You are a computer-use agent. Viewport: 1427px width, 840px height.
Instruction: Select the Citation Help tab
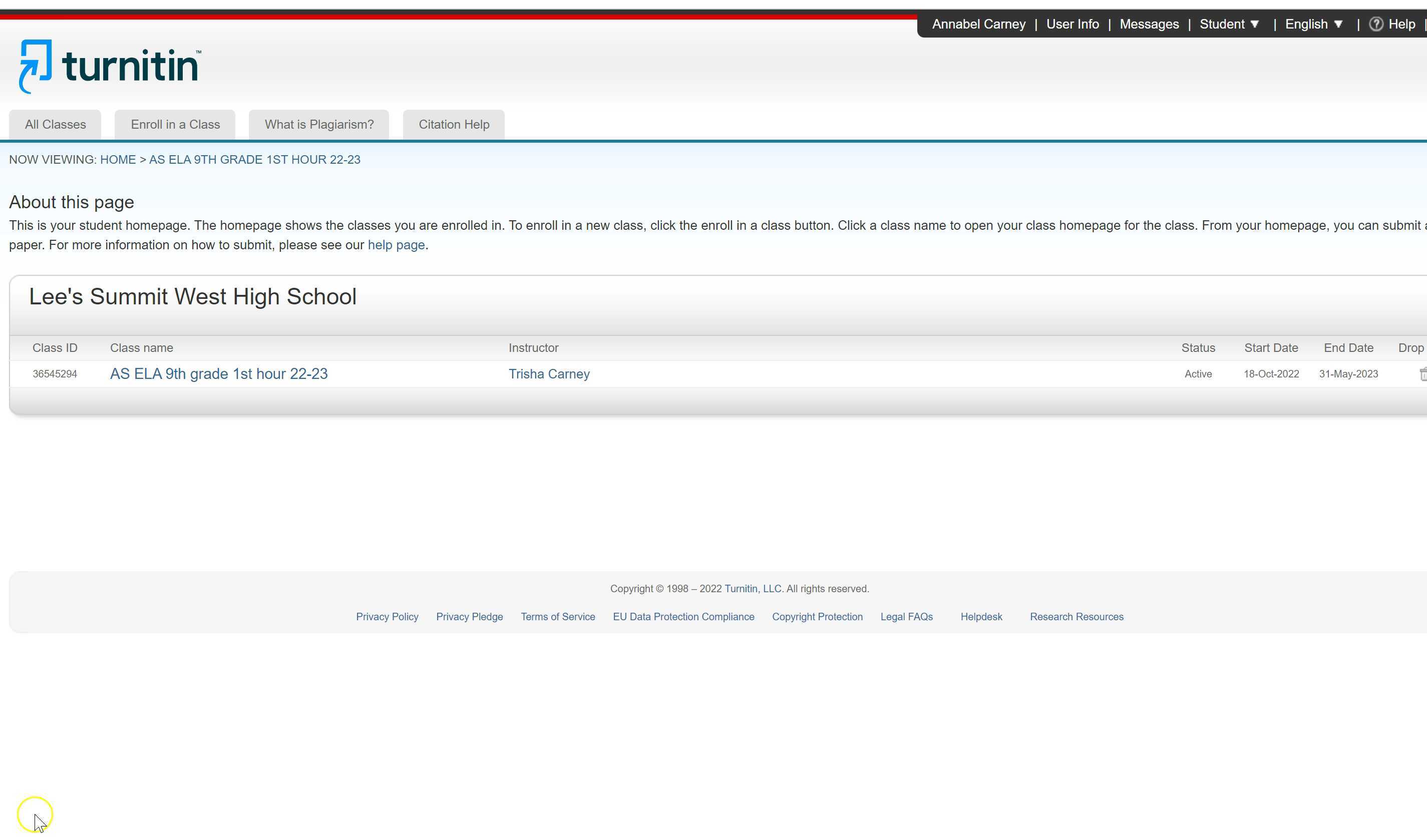pyautogui.click(x=453, y=124)
